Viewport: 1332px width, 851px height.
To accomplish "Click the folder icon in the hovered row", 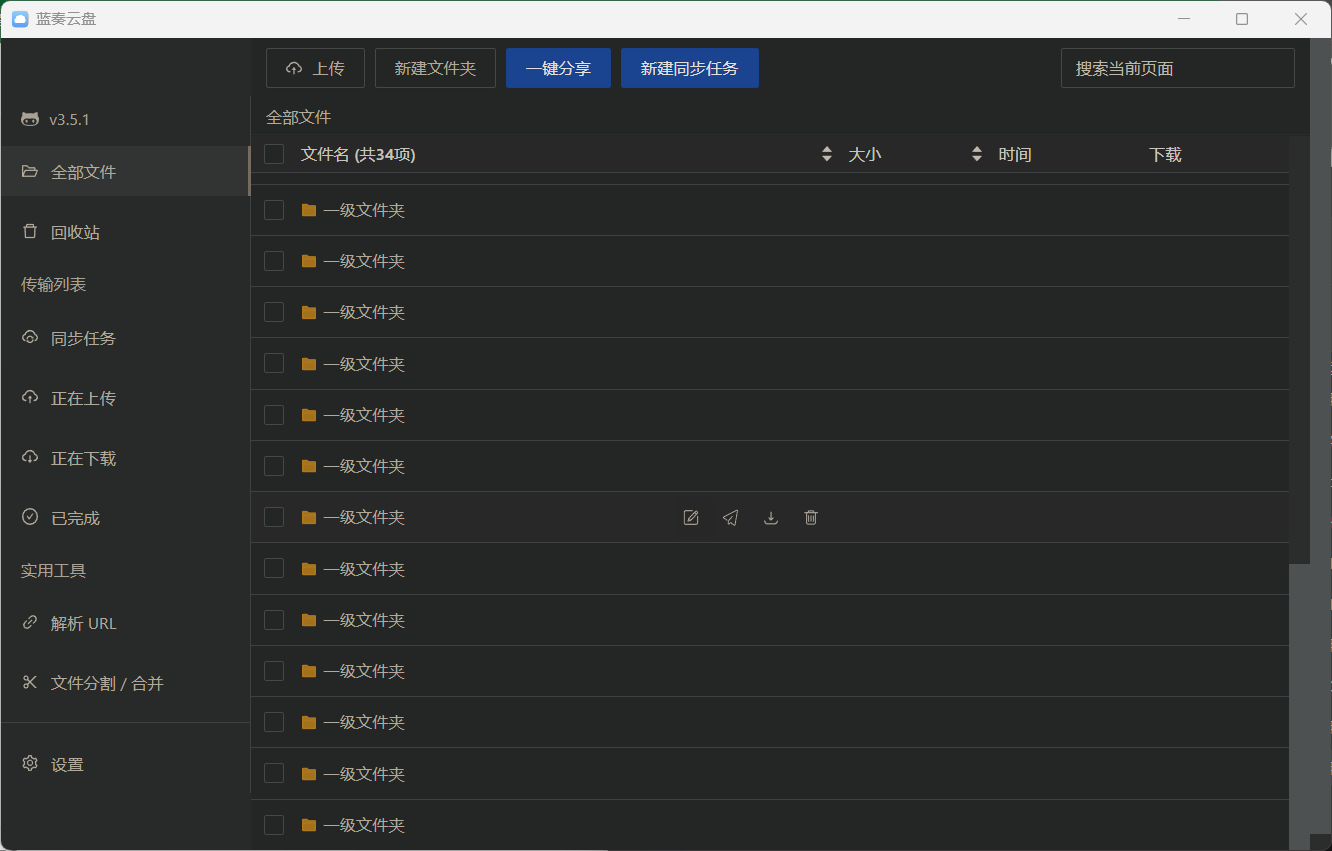I will (309, 517).
